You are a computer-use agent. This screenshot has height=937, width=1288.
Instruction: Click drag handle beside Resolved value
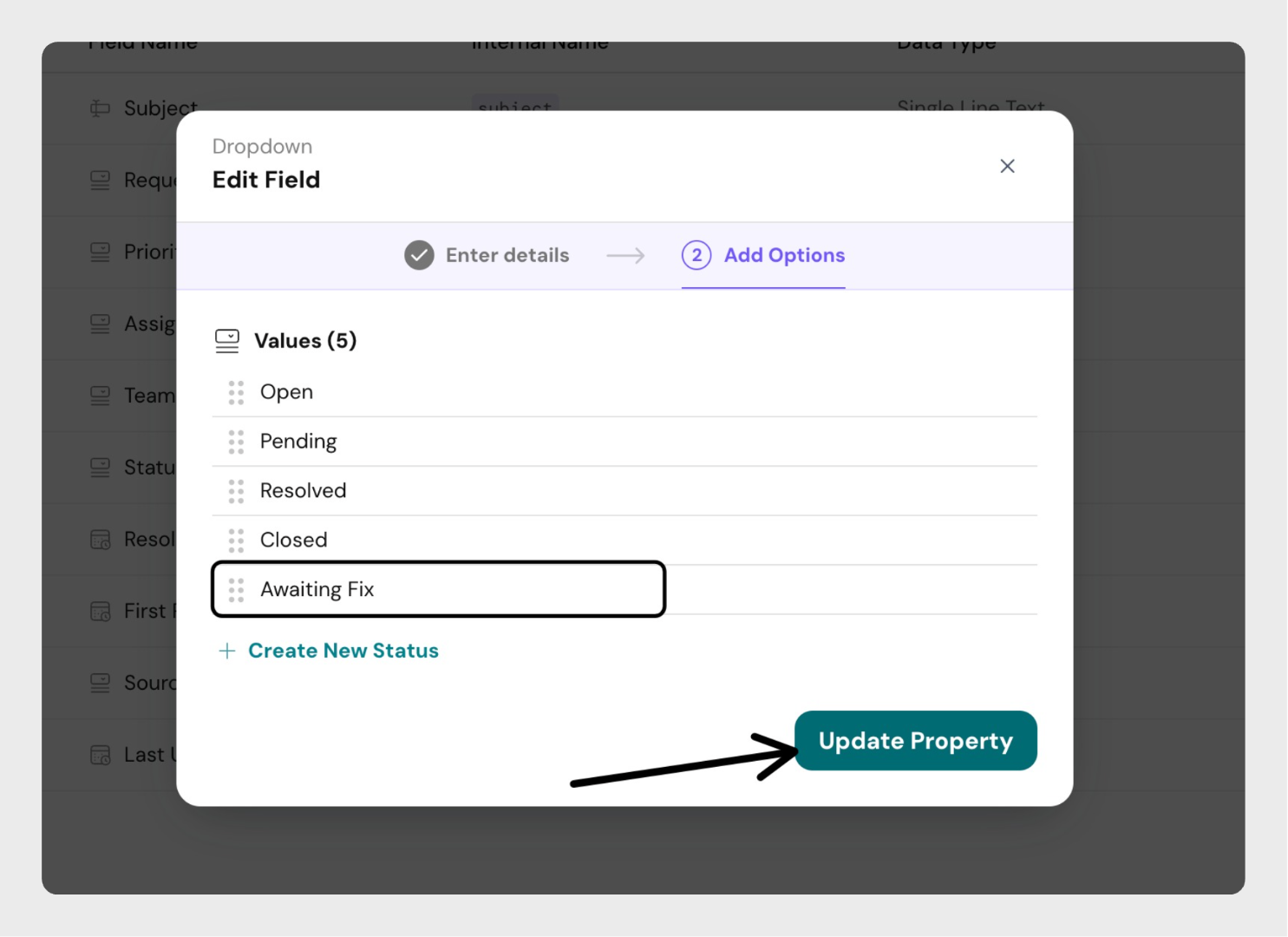(236, 491)
